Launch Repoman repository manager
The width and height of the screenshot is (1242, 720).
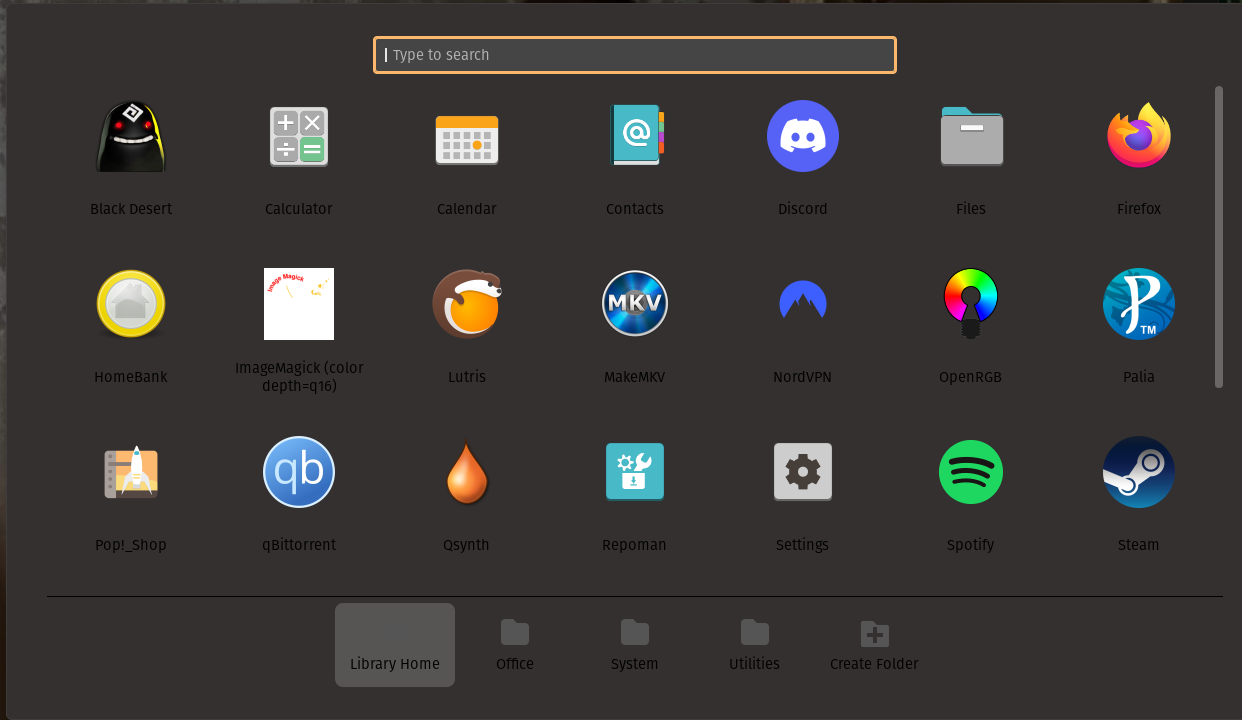coord(635,472)
